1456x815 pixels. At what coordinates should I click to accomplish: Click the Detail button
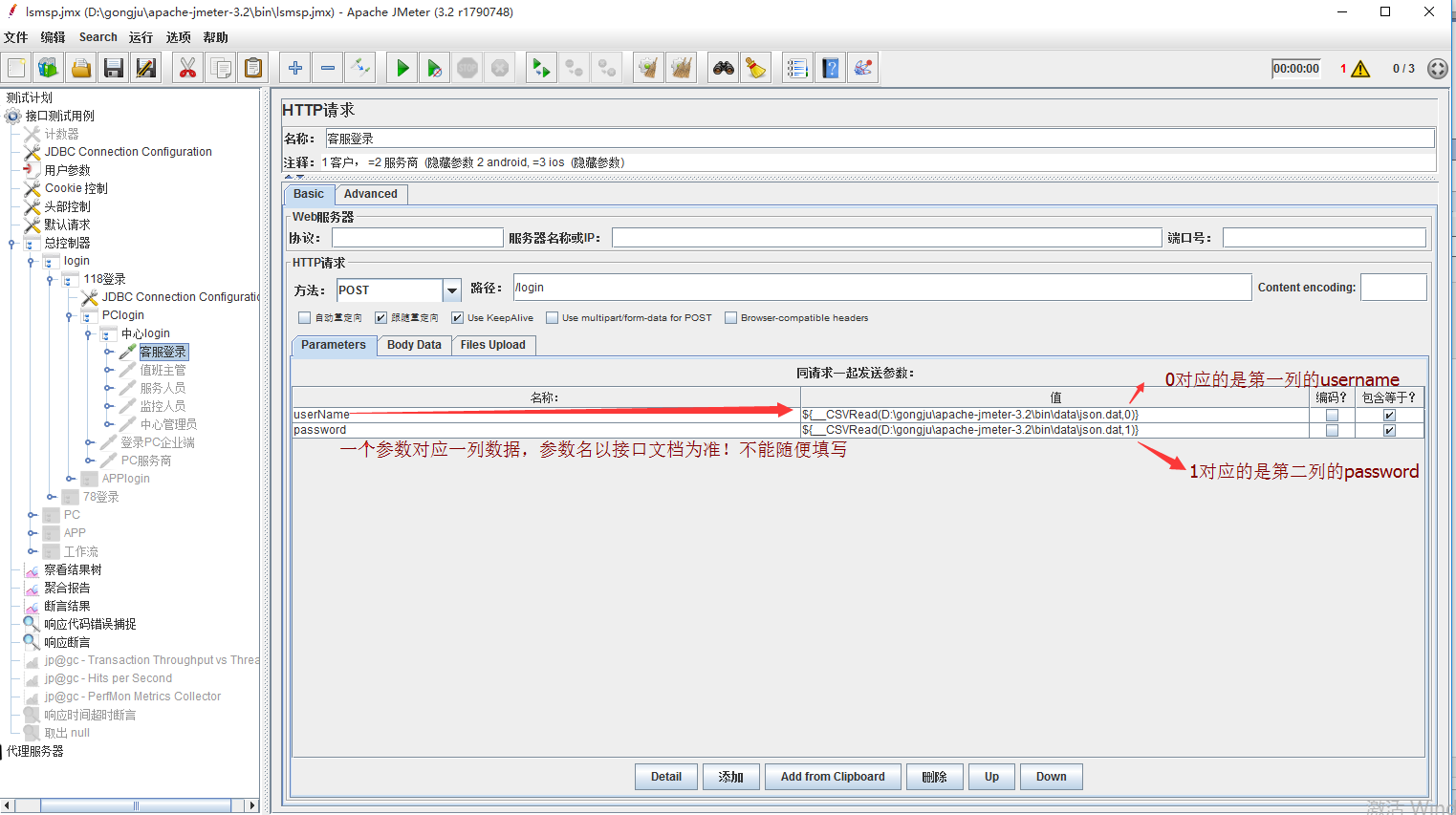666,777
